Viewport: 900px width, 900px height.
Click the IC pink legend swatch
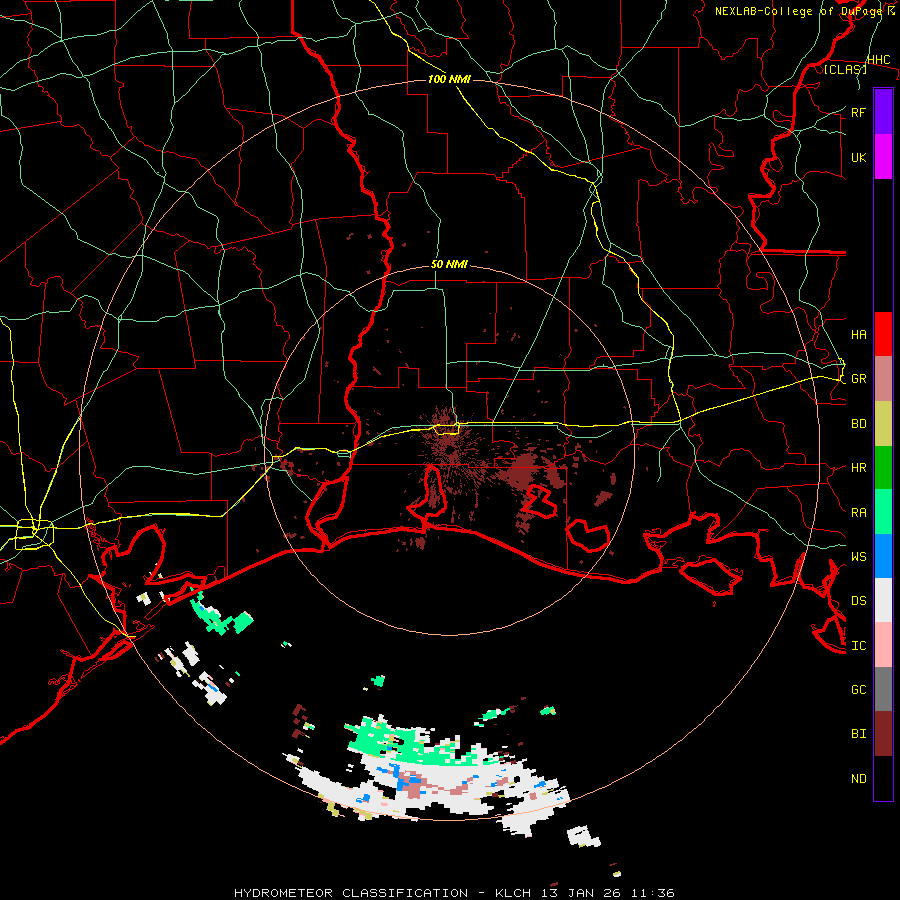(x=883, y=645)
